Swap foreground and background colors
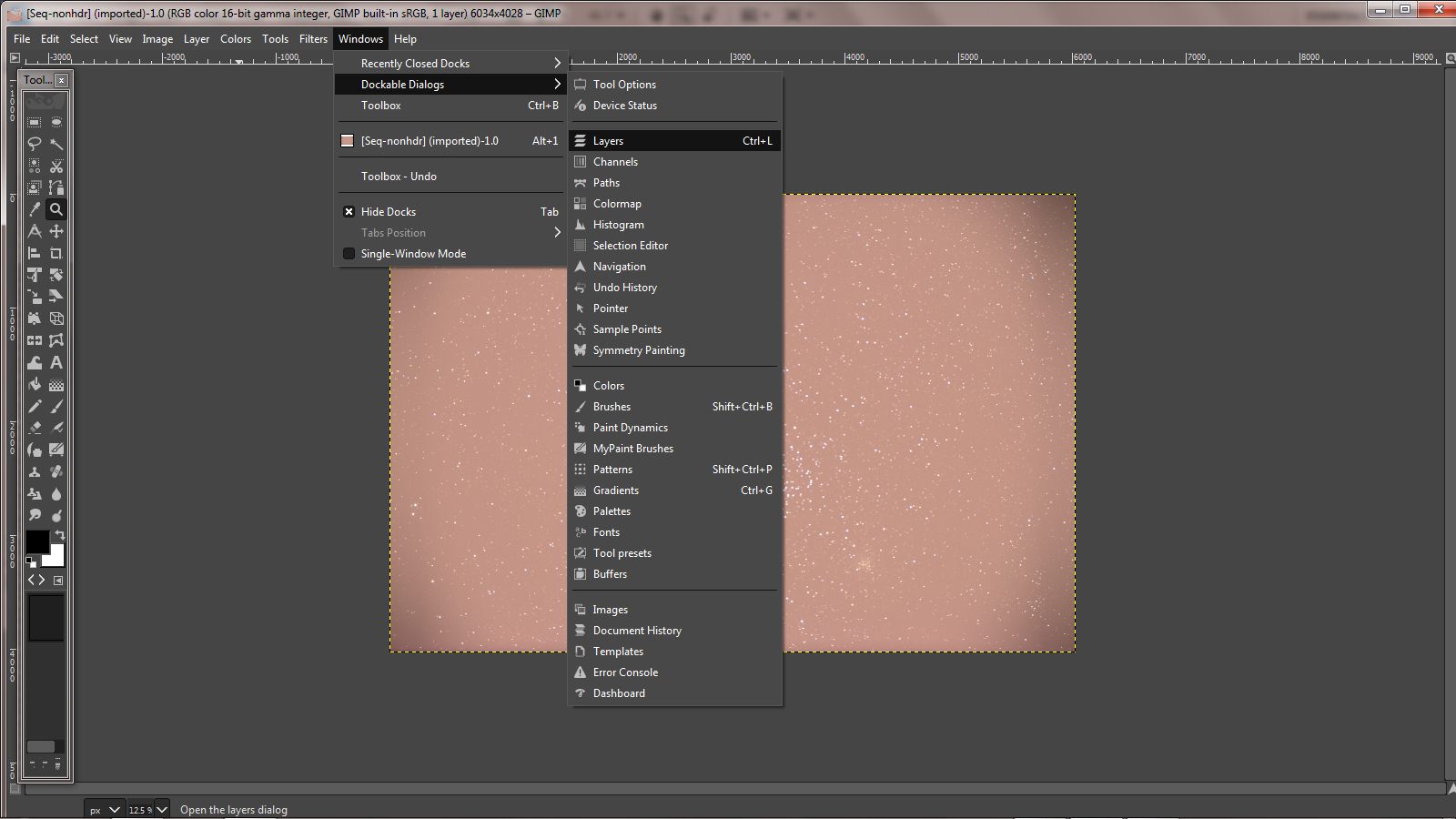The width and height of the screenshot is (1456, 819). coord(60,535)
